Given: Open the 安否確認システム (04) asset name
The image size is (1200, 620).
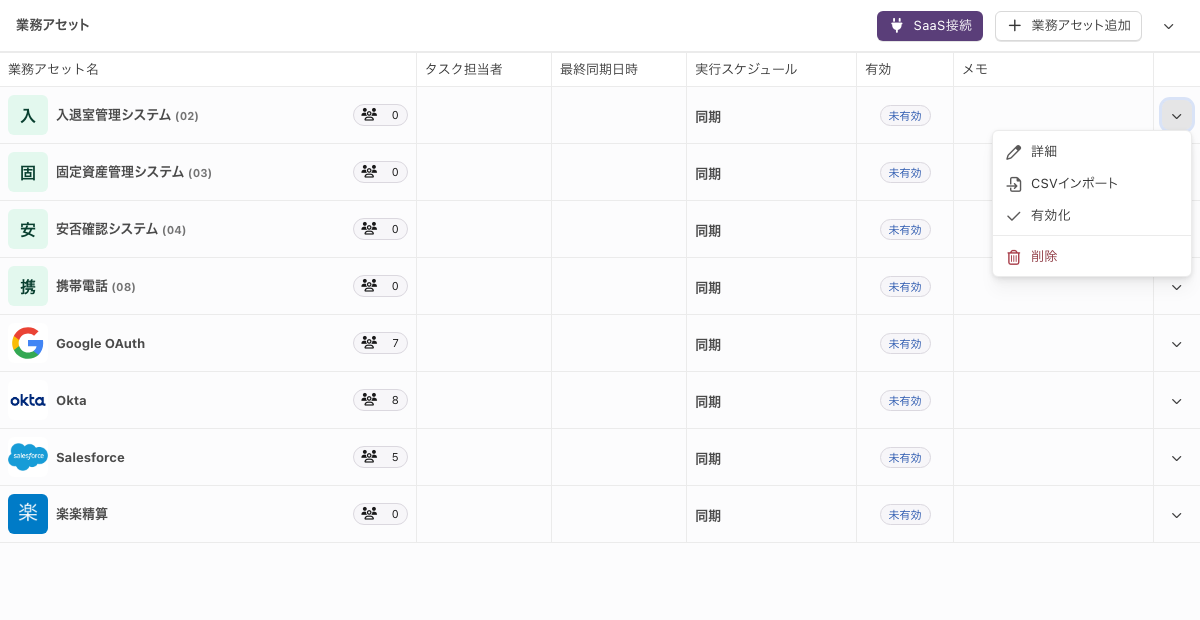Looking at the screenshot, I should (x=121, y=229).
